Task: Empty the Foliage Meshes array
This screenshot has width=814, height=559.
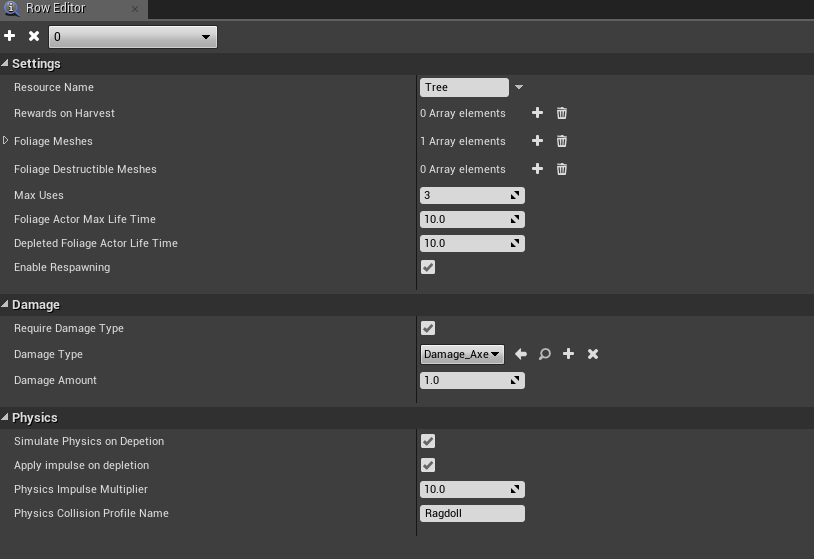Action: point(562,141)
